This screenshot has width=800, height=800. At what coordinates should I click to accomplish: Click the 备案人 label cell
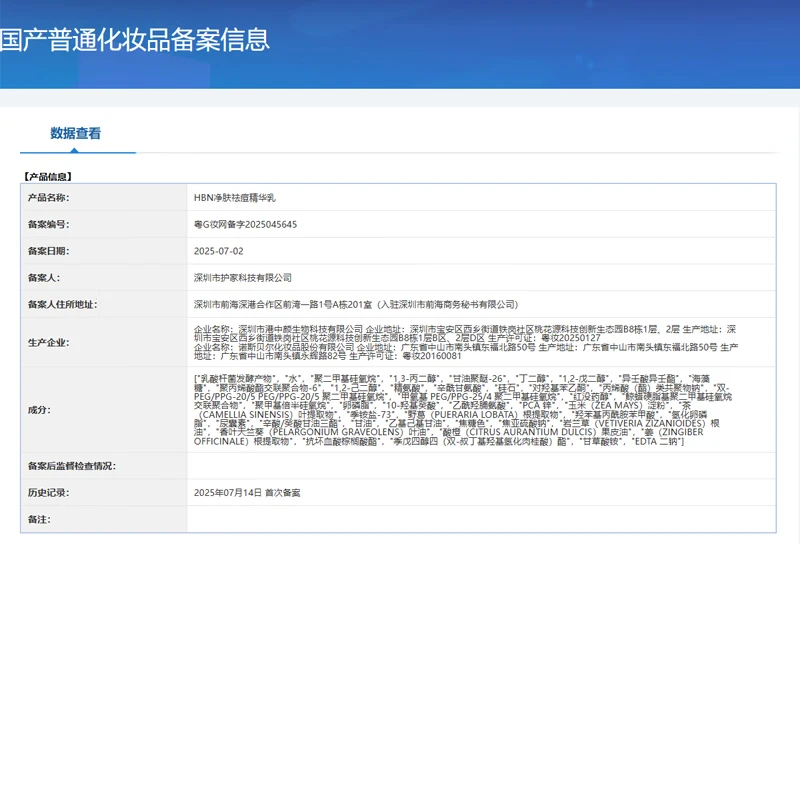[x=44, y=277]
